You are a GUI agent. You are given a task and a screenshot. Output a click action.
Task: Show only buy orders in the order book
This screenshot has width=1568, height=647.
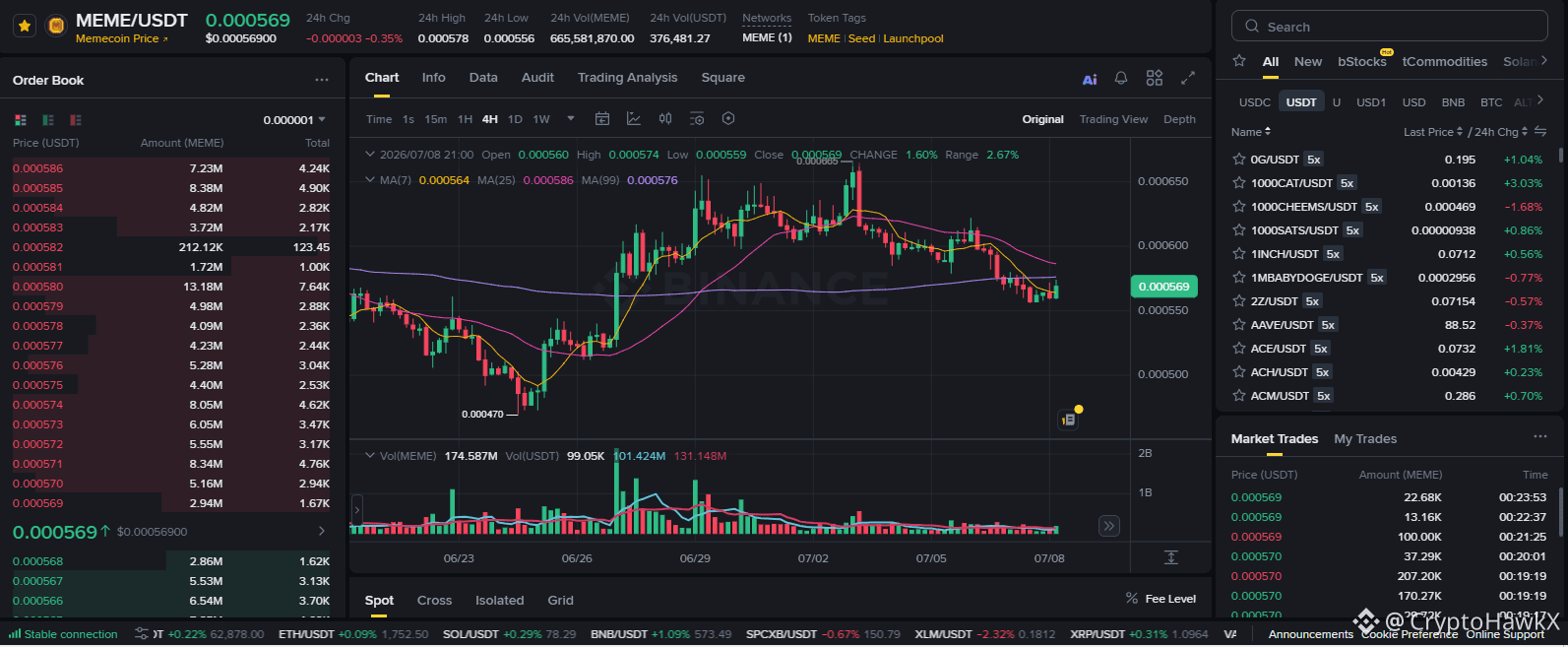point(48,120)
